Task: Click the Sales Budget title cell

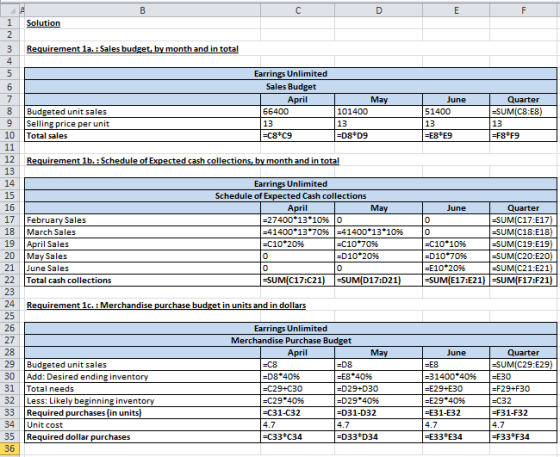Action: (291, 87)
